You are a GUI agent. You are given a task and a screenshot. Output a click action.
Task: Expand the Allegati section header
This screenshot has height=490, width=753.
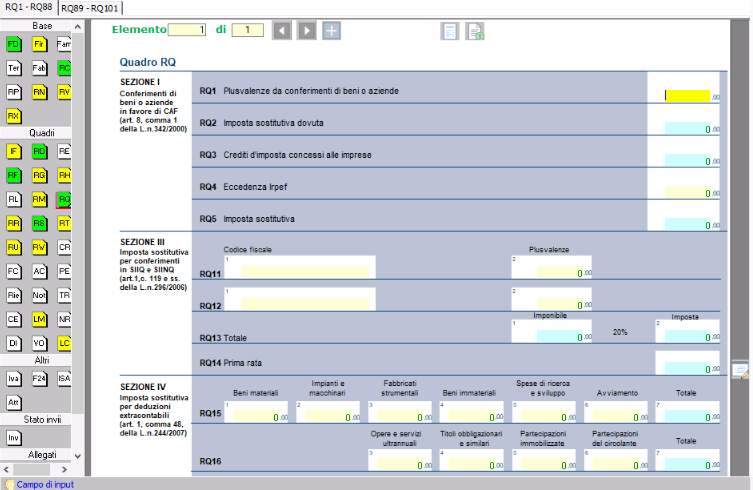[x=36, y=454]
